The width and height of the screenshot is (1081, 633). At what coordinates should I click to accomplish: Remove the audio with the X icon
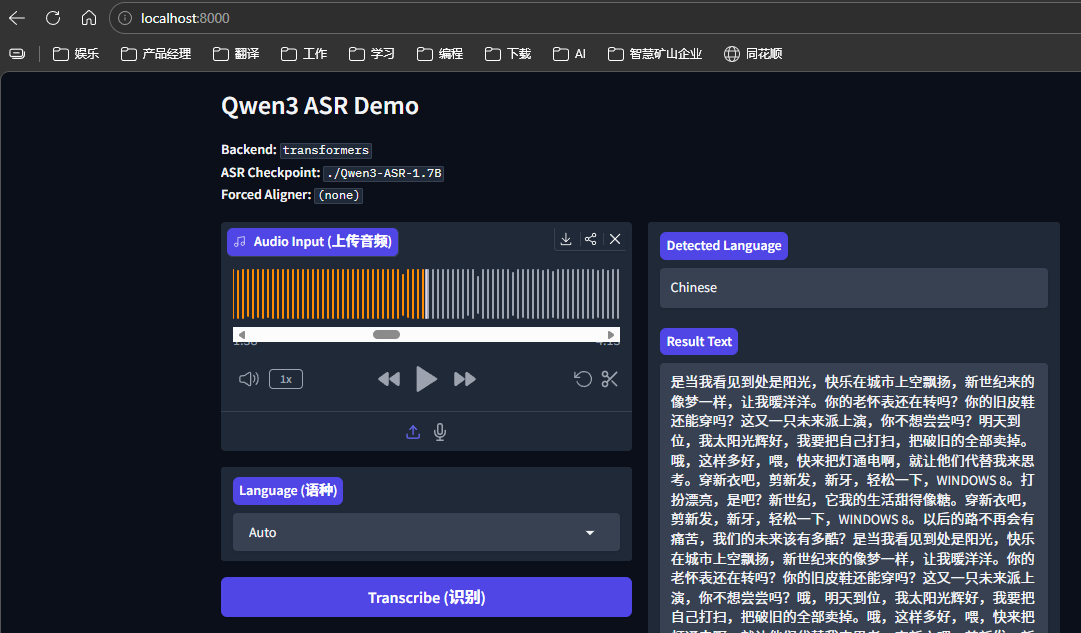point(615,239)
